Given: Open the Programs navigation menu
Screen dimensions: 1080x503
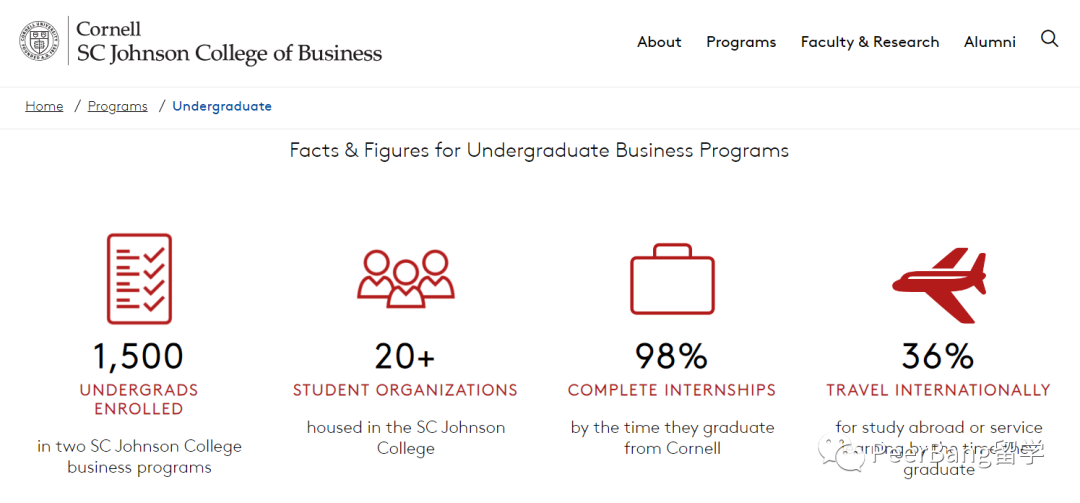Looking at the screenshot, I should coord(741,42).
